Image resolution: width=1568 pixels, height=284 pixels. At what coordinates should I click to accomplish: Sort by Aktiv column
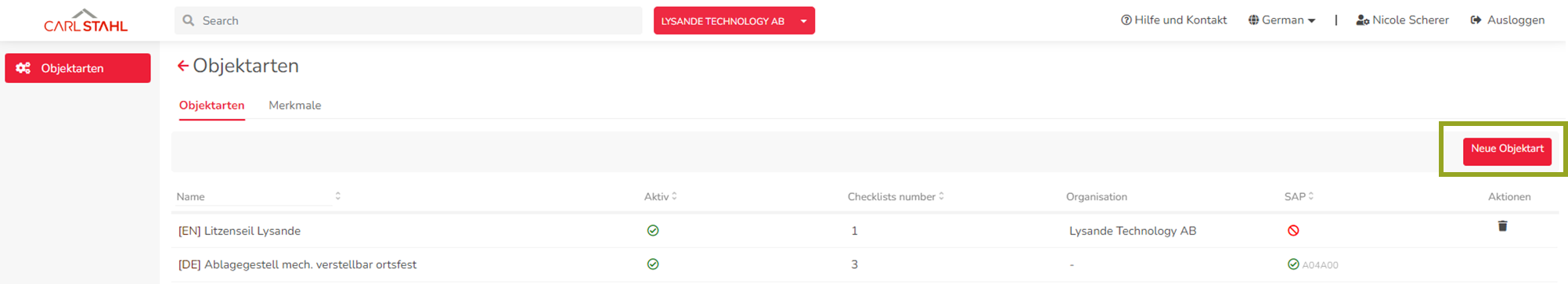674,196
